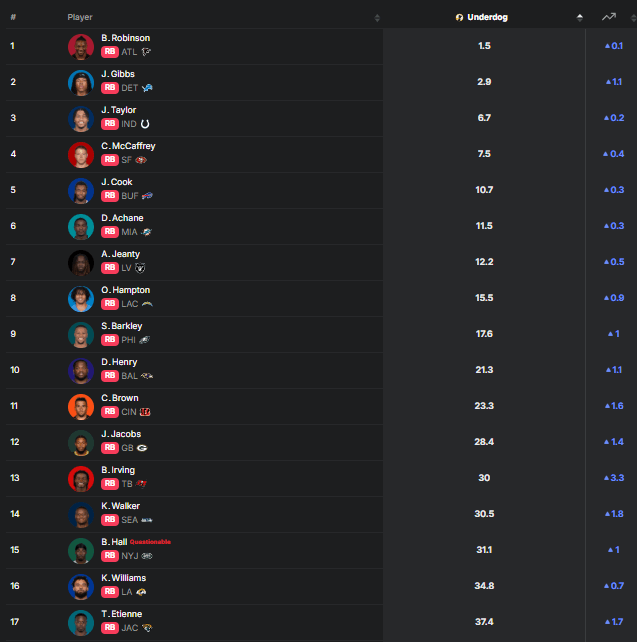The height and width of the screenshot is (642, 637).
Task: Click the RB position badge for C. McCaffrey
Action: (x=110, y=160)
